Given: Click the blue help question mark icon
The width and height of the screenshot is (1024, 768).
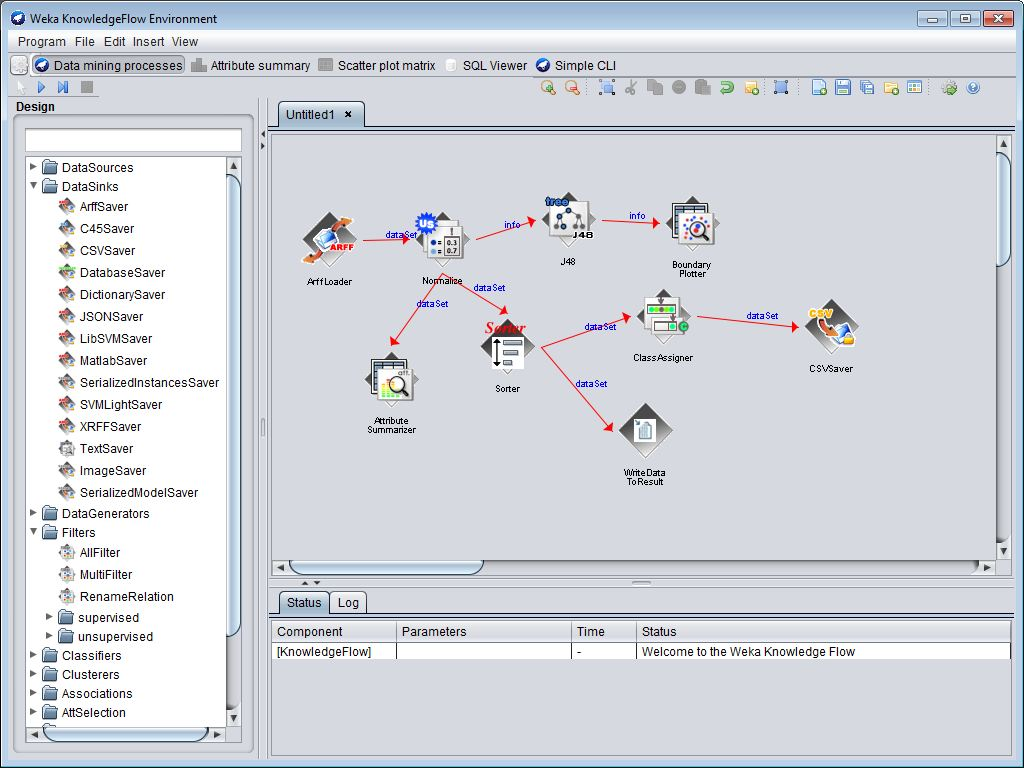Looking at the screenshot, I should [973, 88].
